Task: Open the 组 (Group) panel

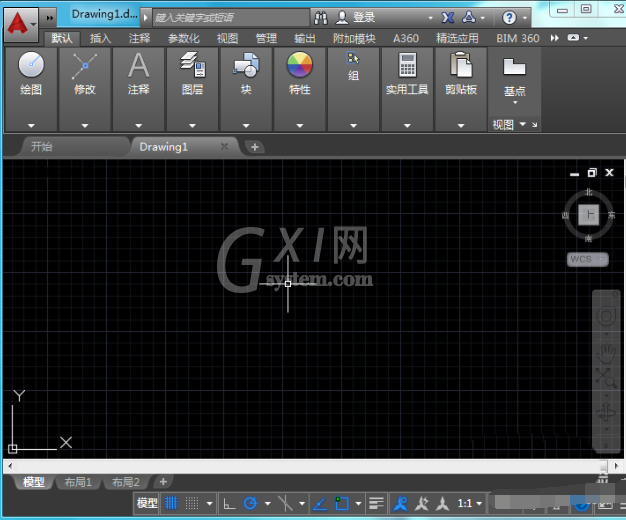Action: (x=353, y=66)
